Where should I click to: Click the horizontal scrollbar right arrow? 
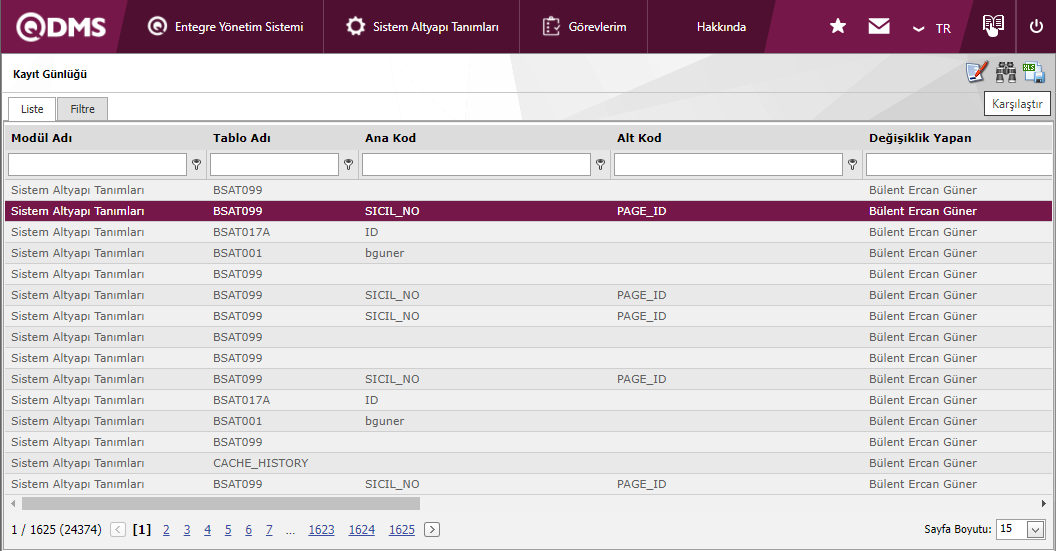[x=1044, y=504]
